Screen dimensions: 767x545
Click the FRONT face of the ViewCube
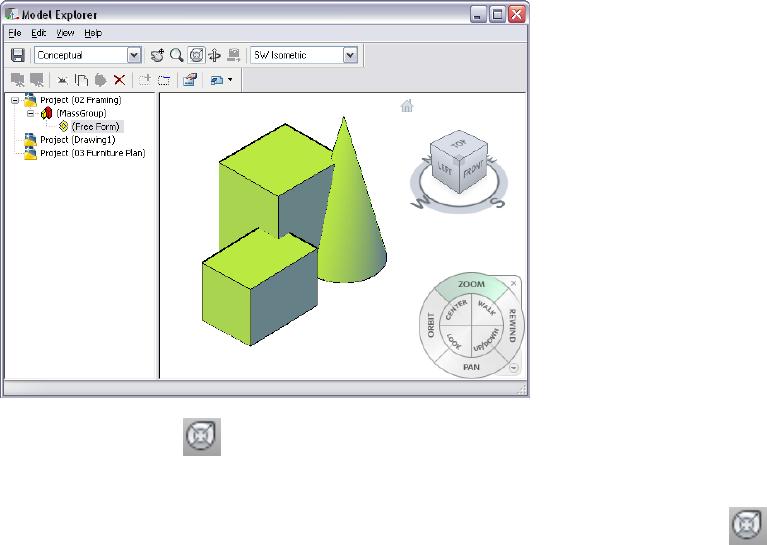[x=473, y=169]
